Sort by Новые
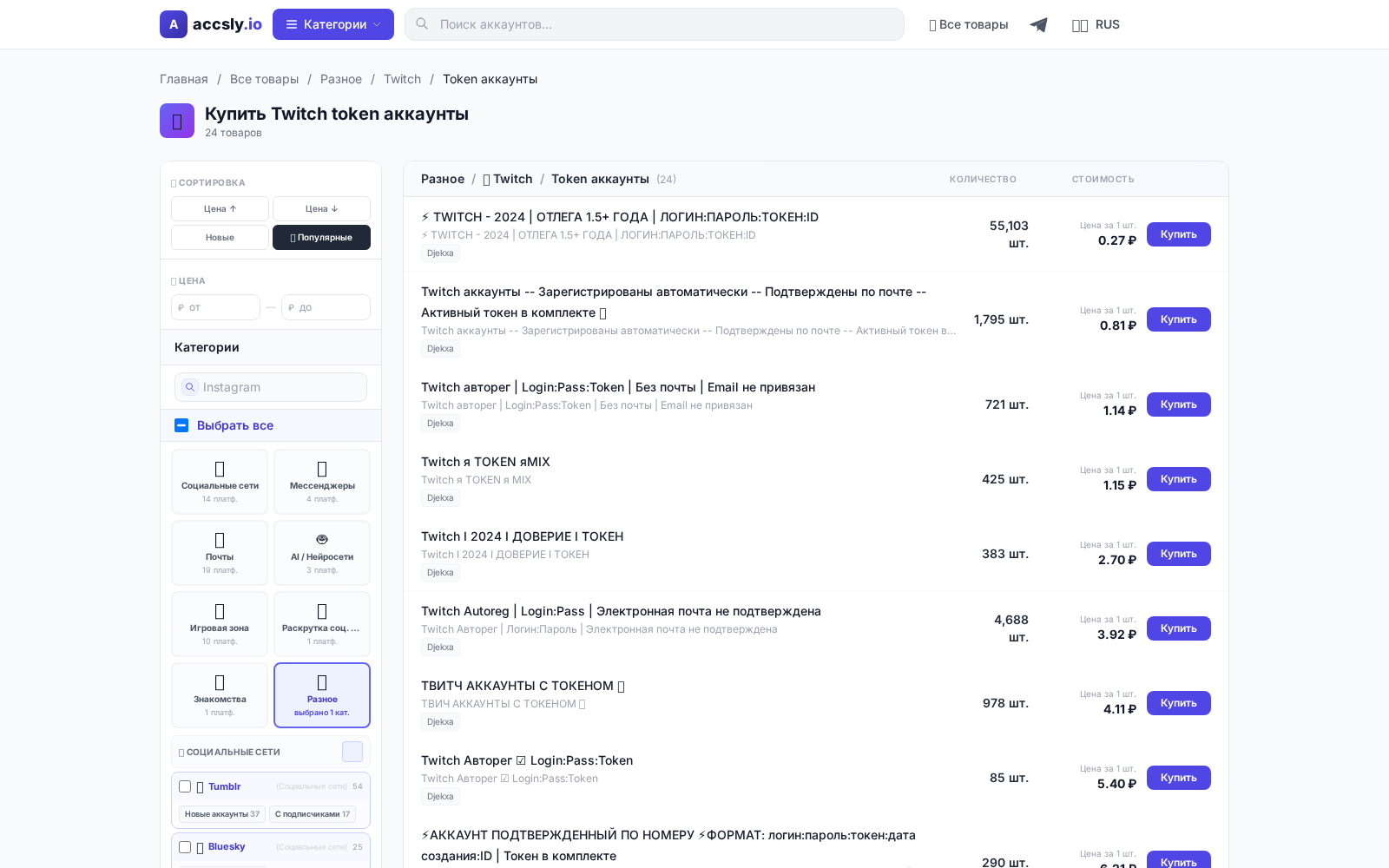 (220, 237)
